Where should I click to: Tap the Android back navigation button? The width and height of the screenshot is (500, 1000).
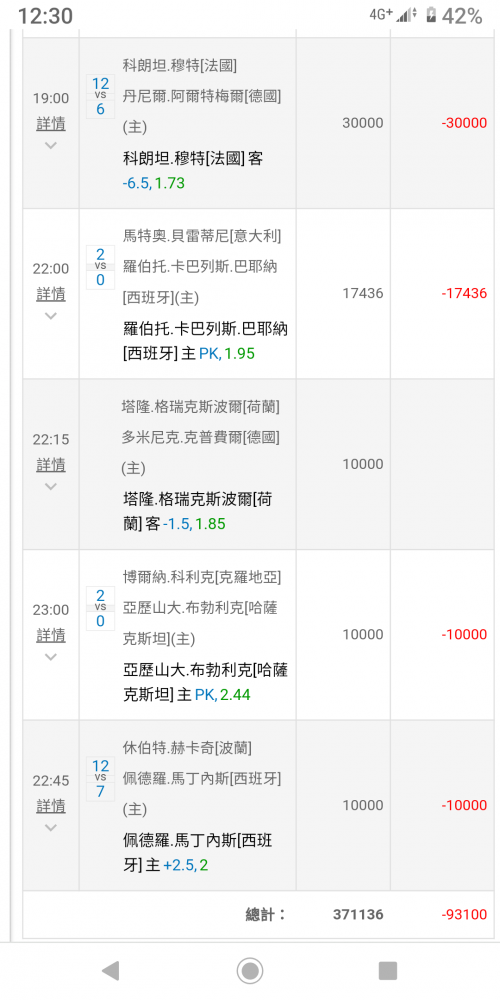point(110,971)
